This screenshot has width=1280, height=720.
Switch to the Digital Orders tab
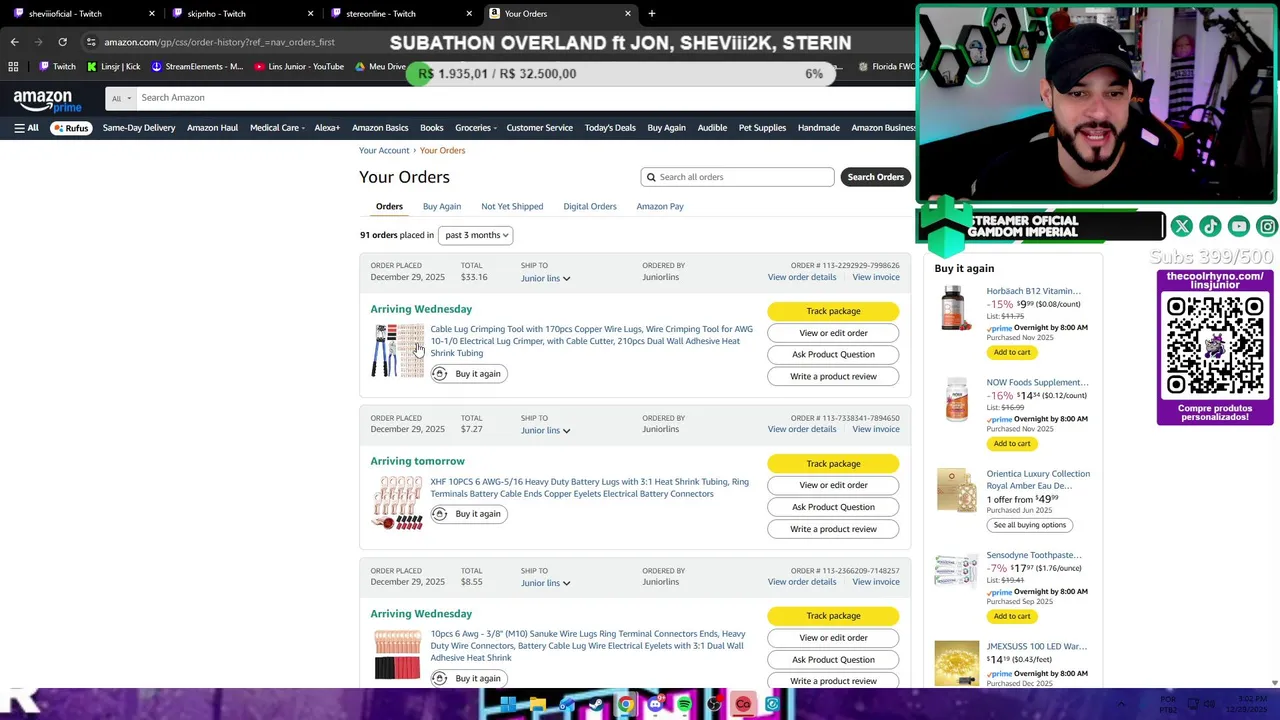[x=590, y=206]
